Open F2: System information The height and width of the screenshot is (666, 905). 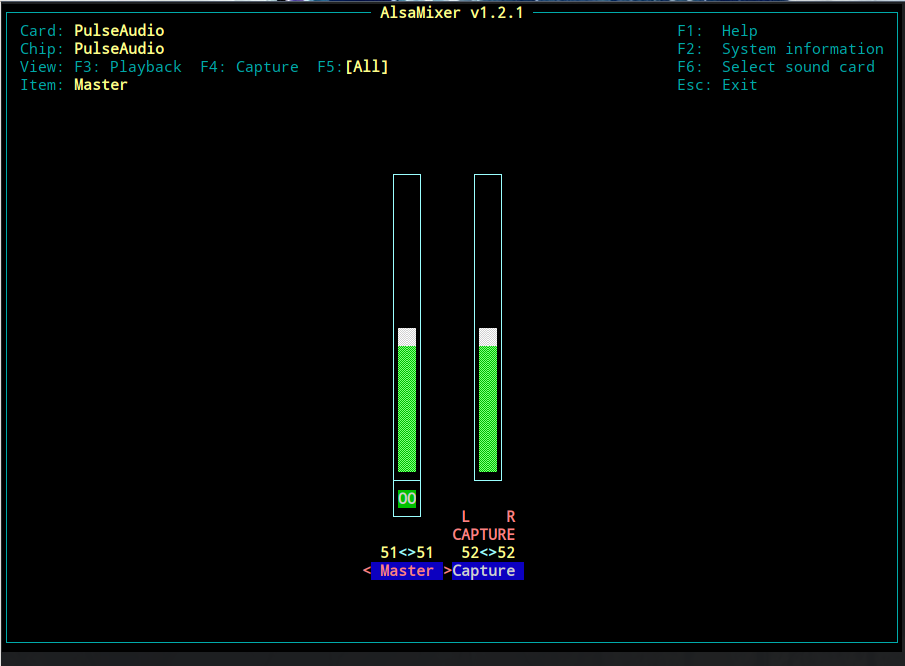pyautogui.click(x=780, y=49)
